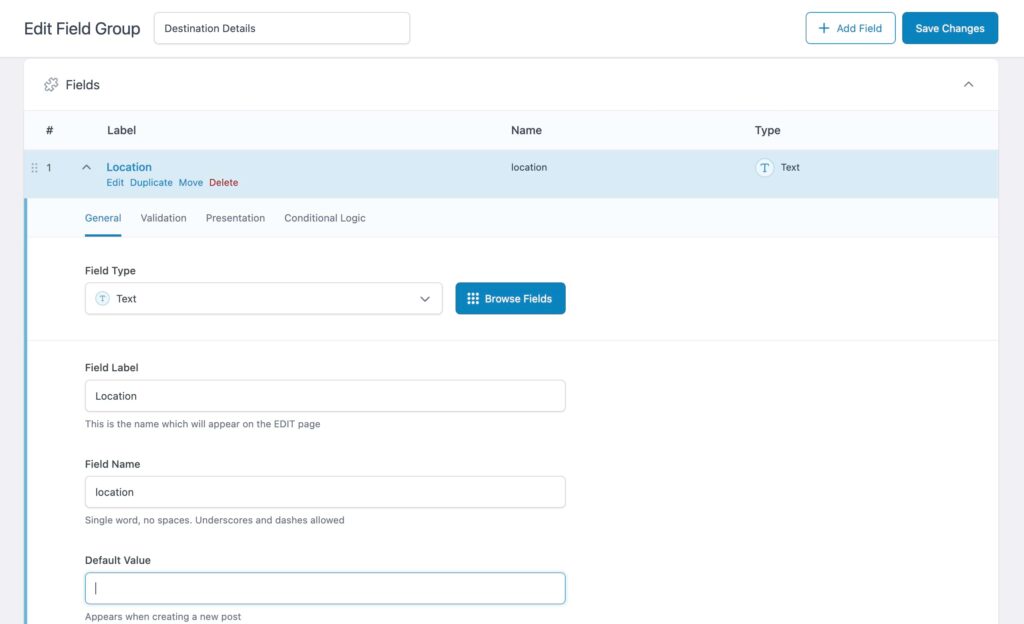The height and width of the screenshot is (624, 1024).
Task: Click the Label column header
Action: click(x=121, y=130)
